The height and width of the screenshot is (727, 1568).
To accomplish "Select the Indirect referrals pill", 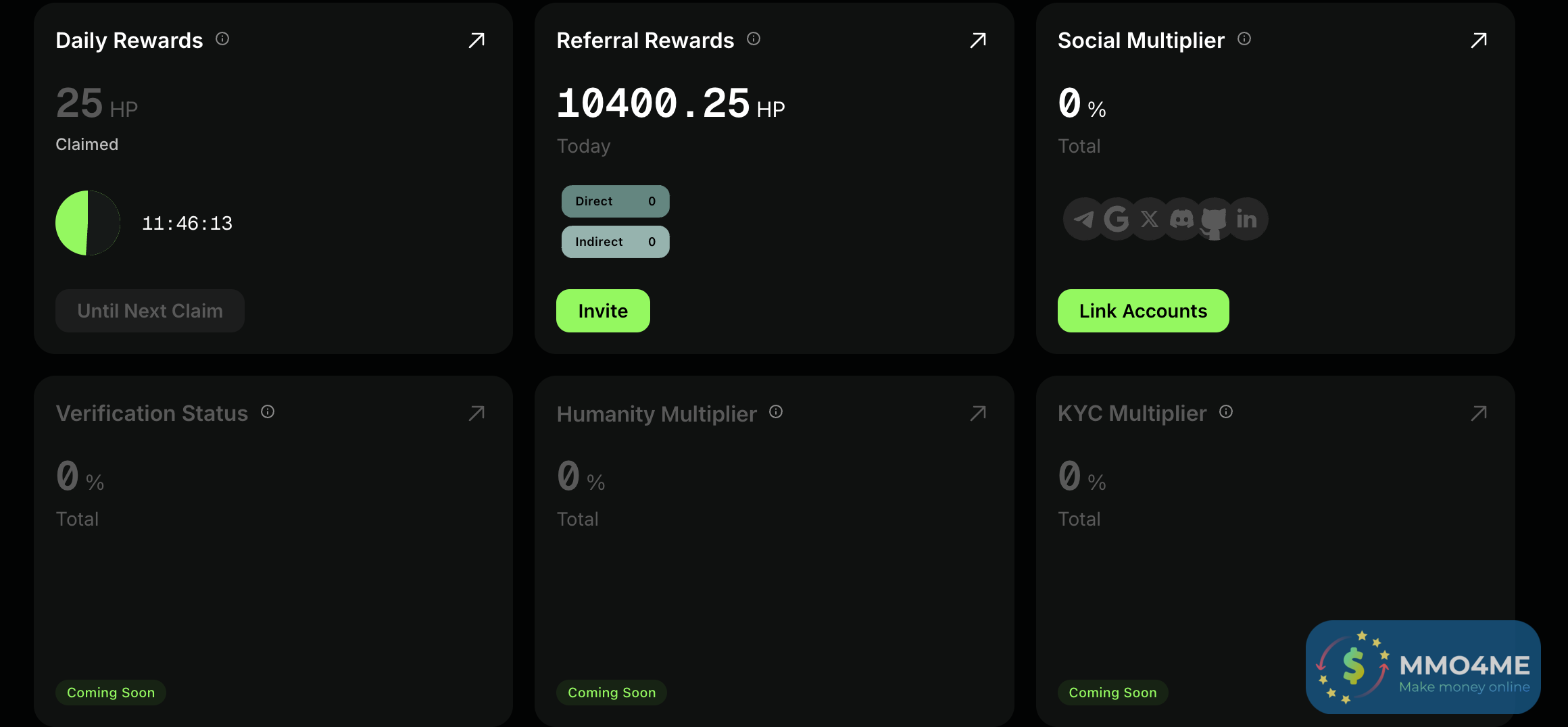I will 615,242.
